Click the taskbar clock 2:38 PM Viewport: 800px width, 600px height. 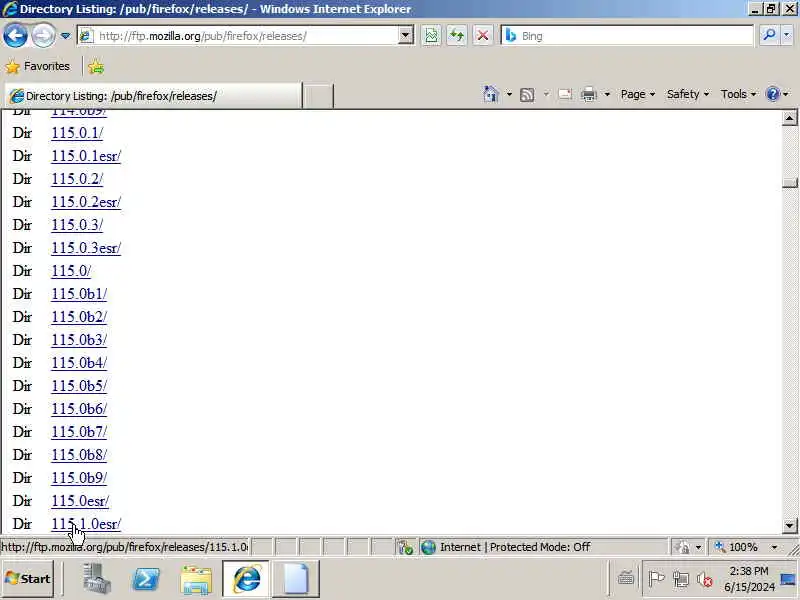pos(749,571)
